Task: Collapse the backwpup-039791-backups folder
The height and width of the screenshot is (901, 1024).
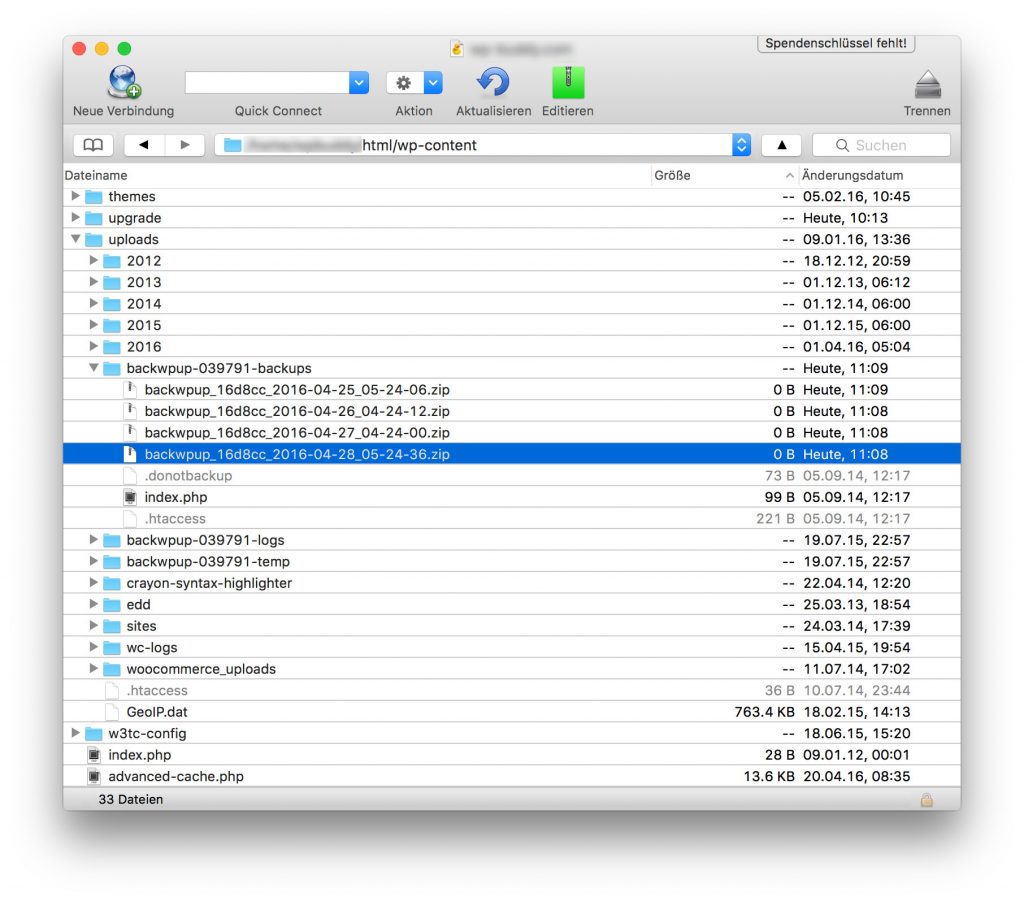Action: point(93,368)
